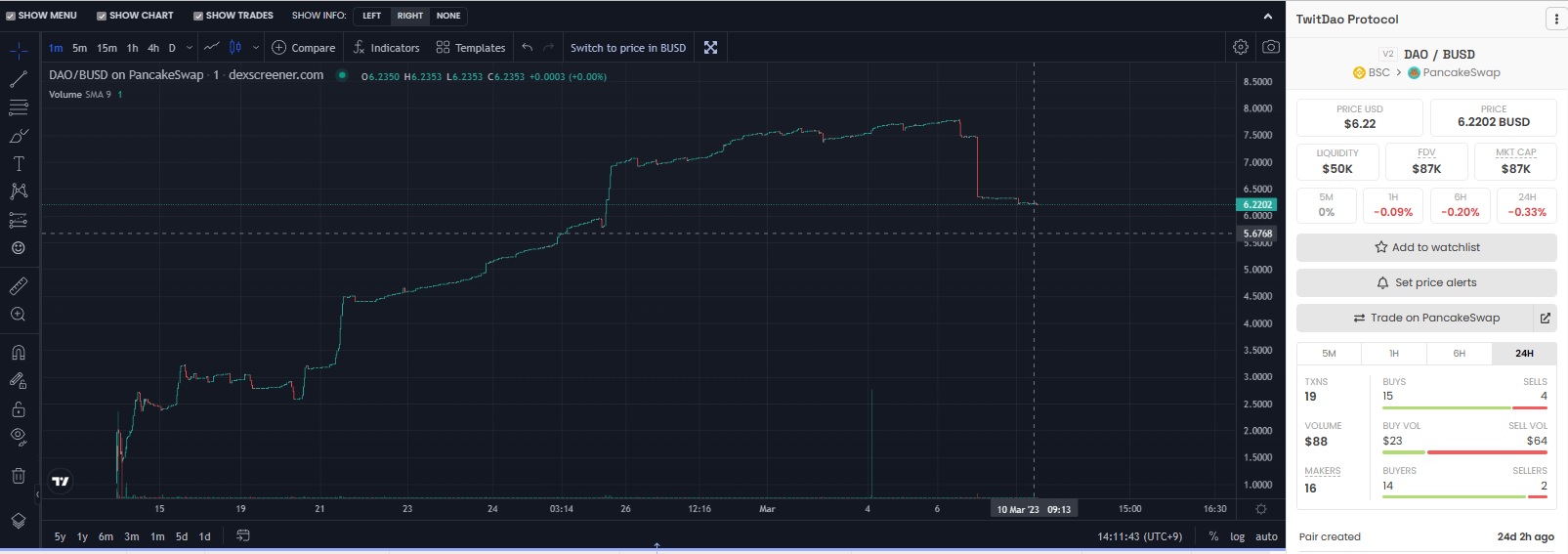Viewport: 1568px width, 554px height.
Task: Collapse the drawing toolbar side arrow
Action: point(38,494)
